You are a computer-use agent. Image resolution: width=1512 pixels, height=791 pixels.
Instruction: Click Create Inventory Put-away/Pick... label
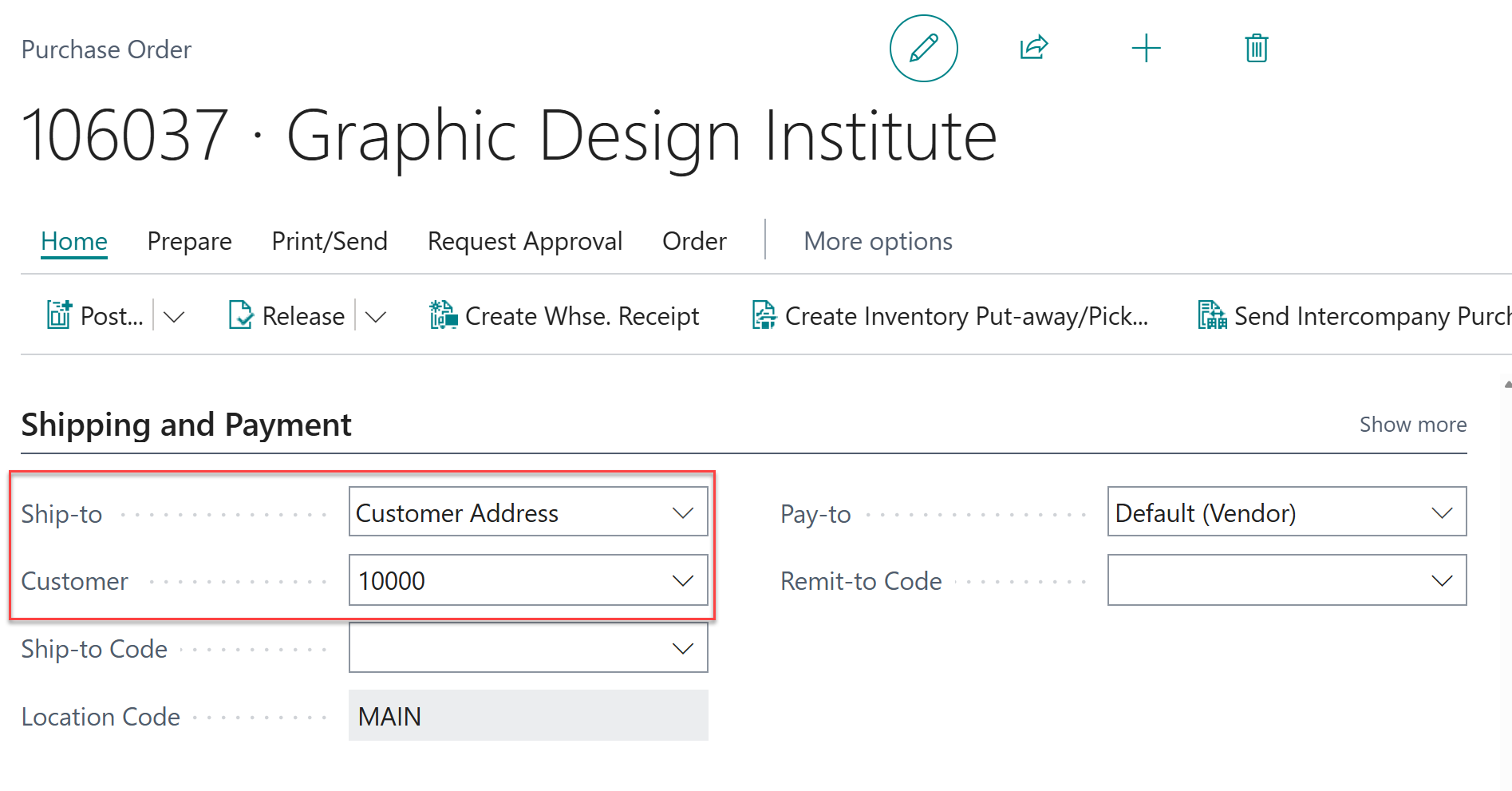tap(967, 317)
